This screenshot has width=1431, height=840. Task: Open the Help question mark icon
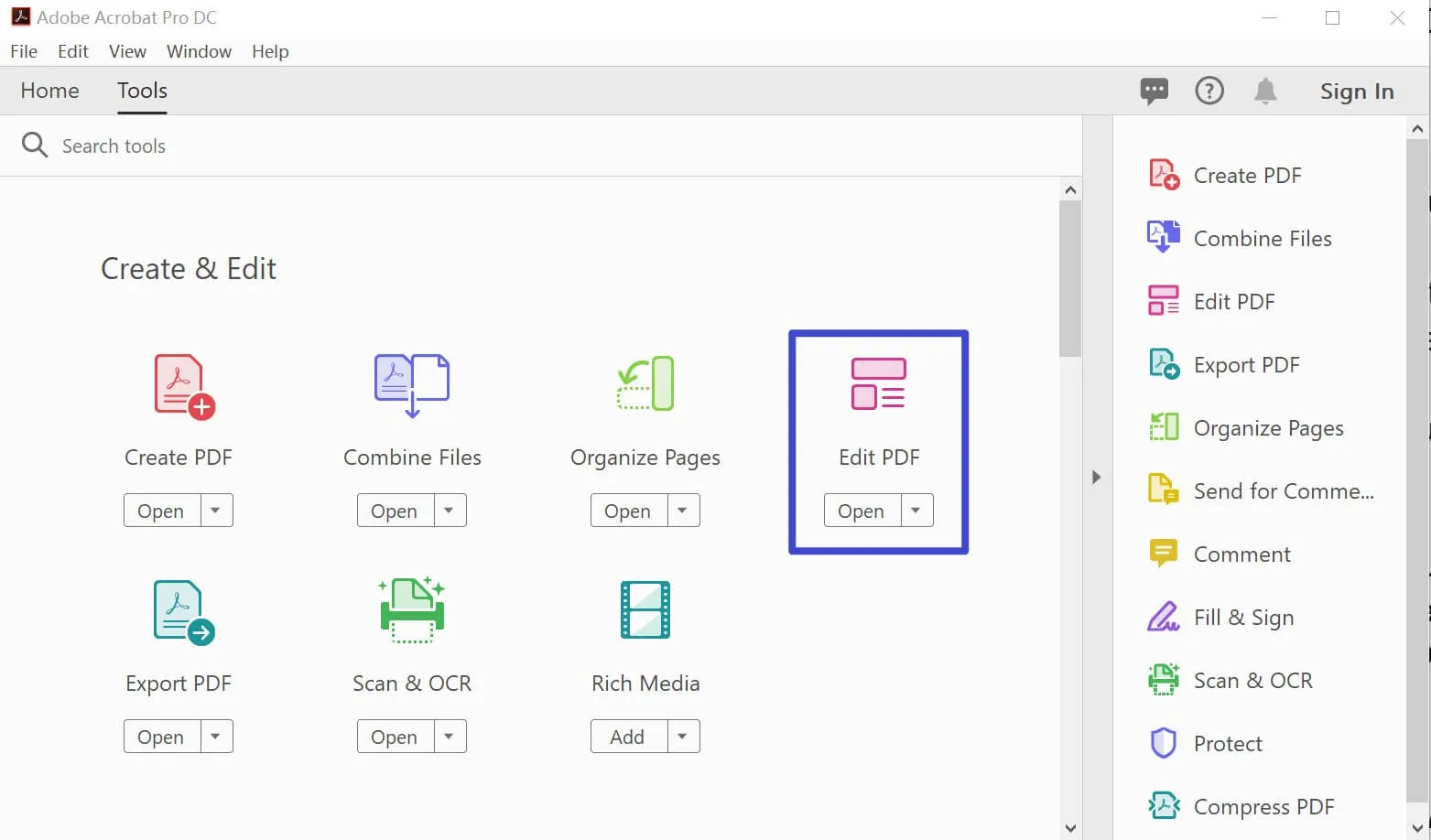(x=1209, y=91)
